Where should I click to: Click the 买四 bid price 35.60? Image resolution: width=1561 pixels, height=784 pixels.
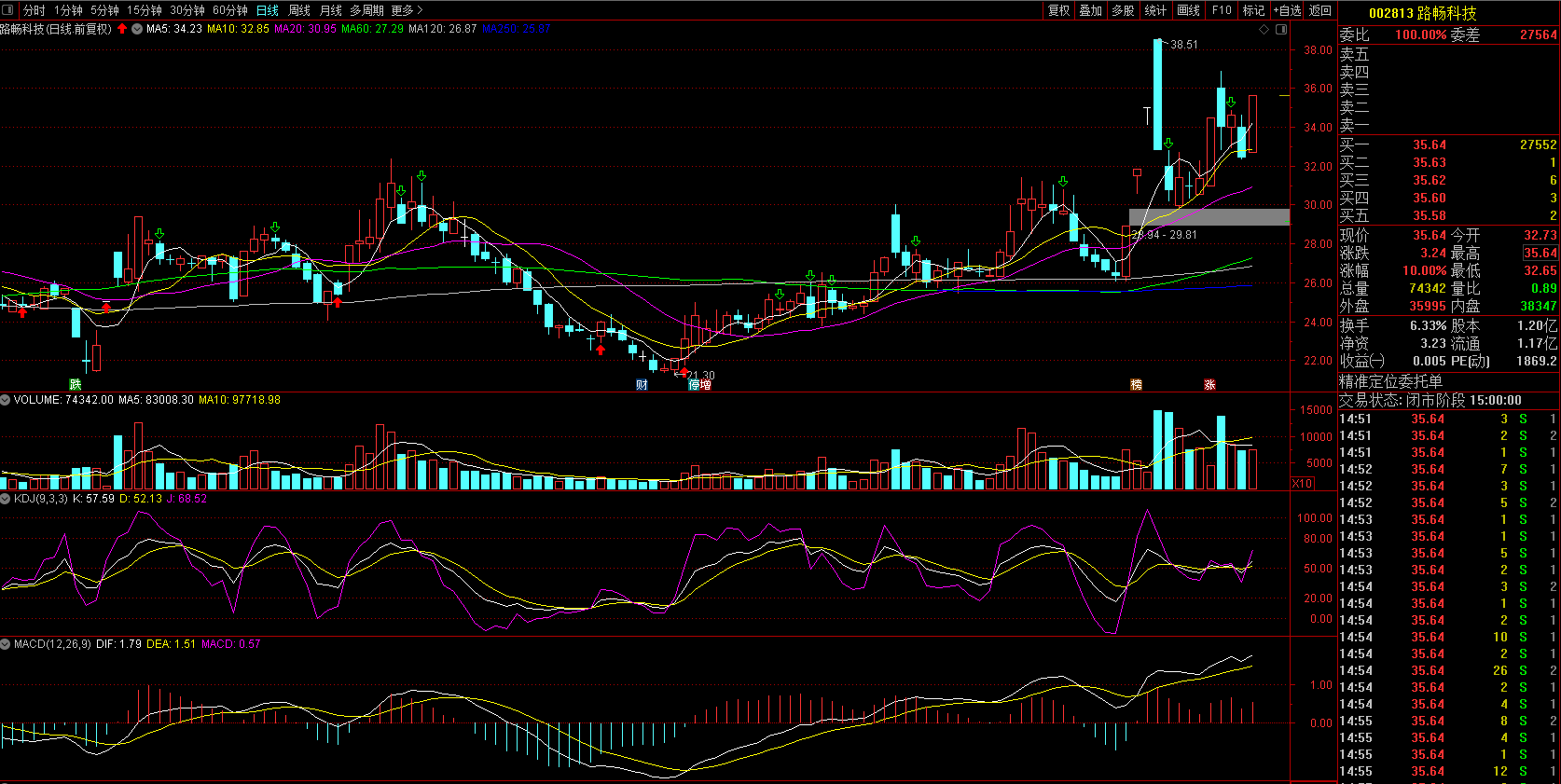[x=1429, y=198]
